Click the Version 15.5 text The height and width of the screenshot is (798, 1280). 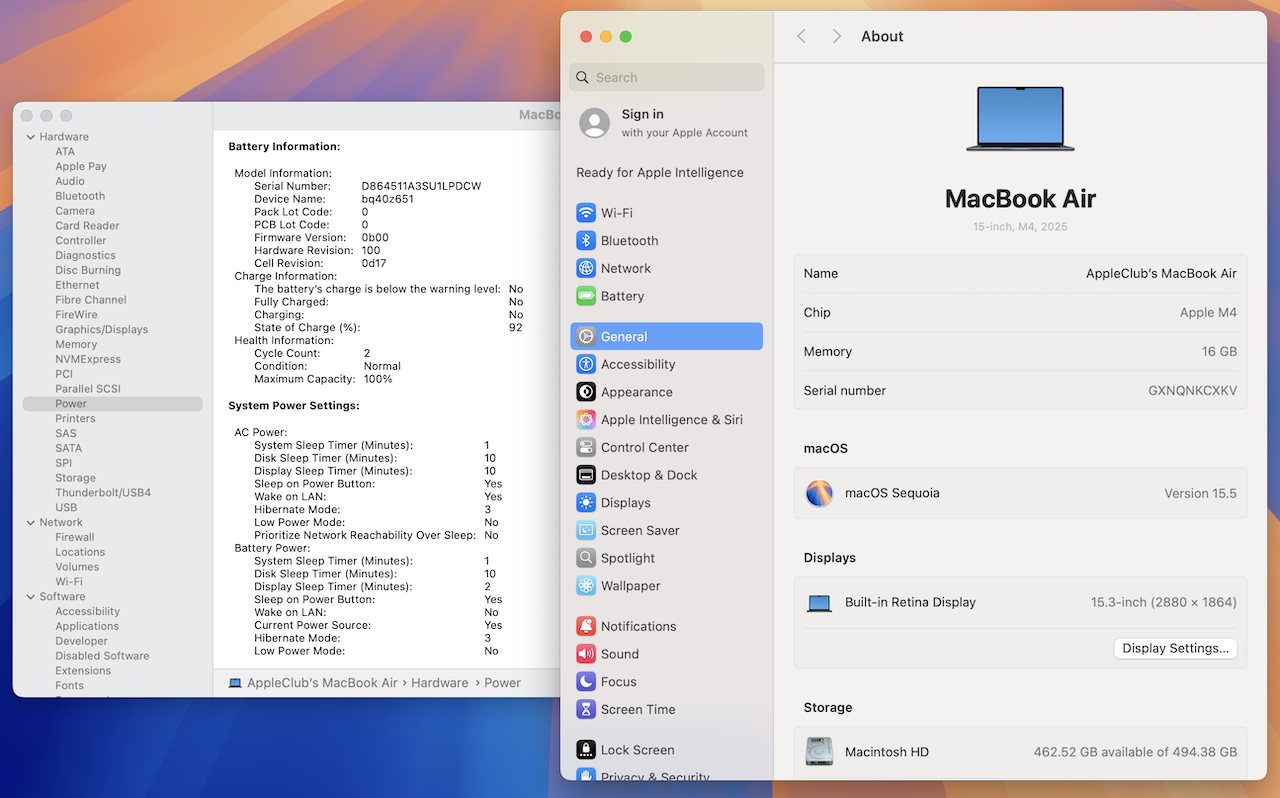1200,493
